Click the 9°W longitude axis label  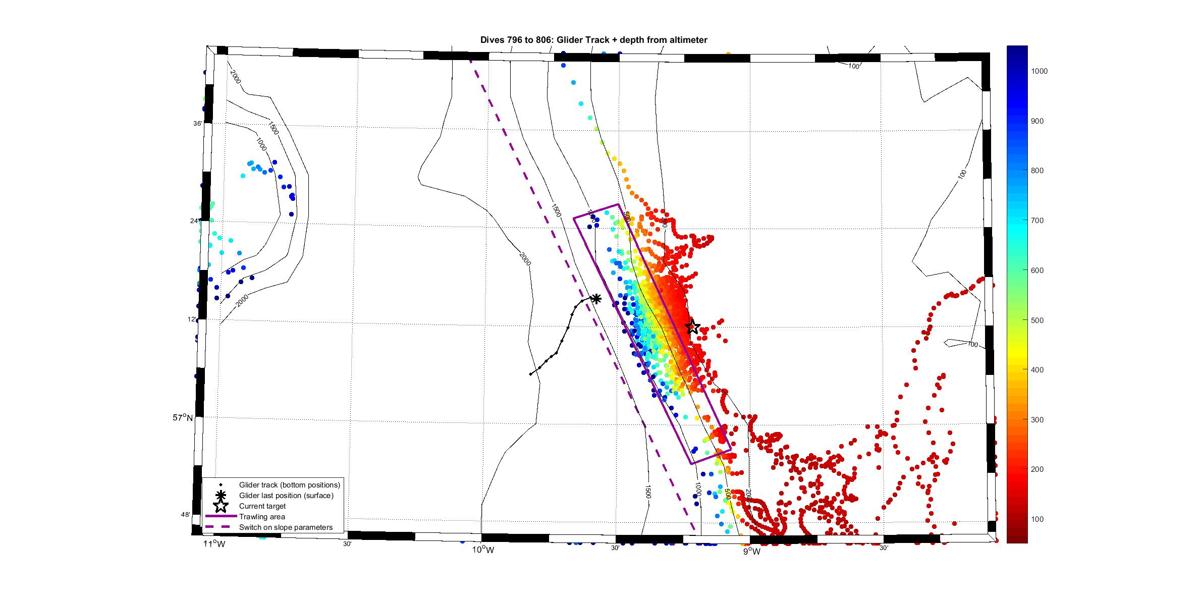coord(750,549)
